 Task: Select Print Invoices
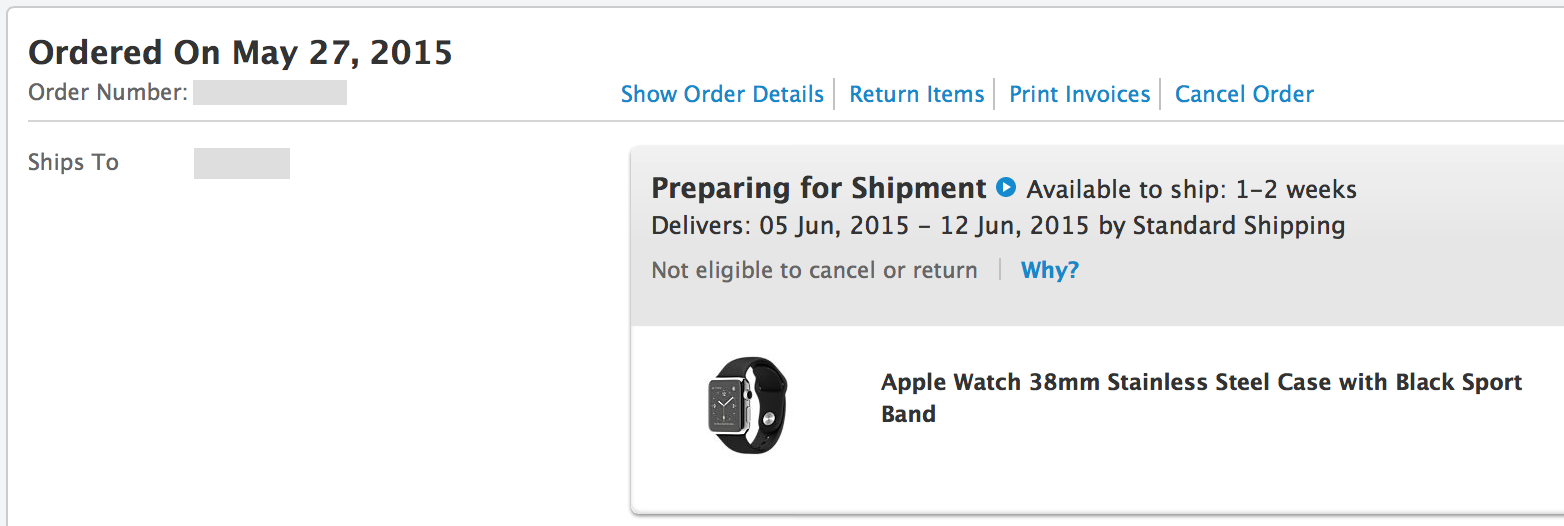click(x=1079, y=94)
